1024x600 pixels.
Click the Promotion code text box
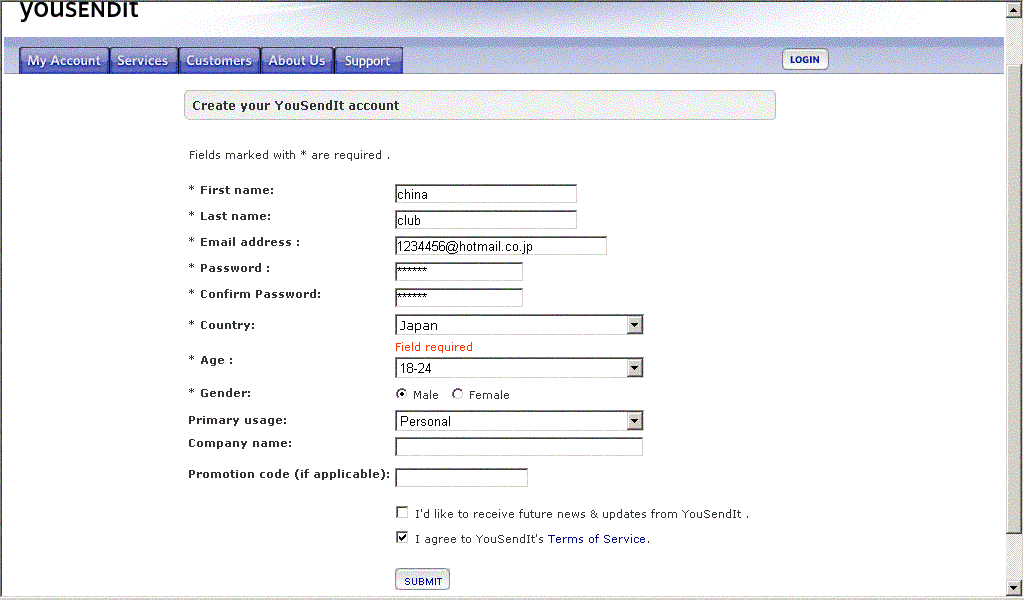461,478
